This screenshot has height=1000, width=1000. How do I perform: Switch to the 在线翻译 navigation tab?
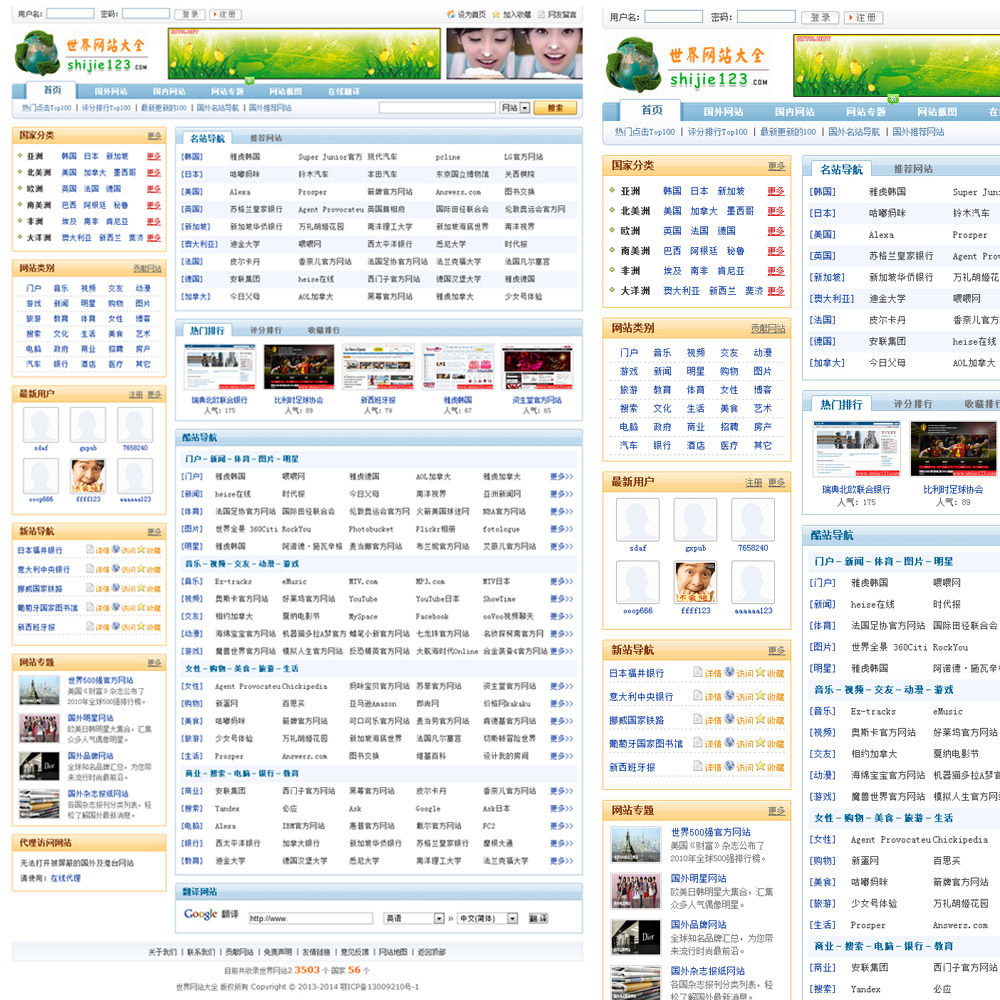pos(344,91)
